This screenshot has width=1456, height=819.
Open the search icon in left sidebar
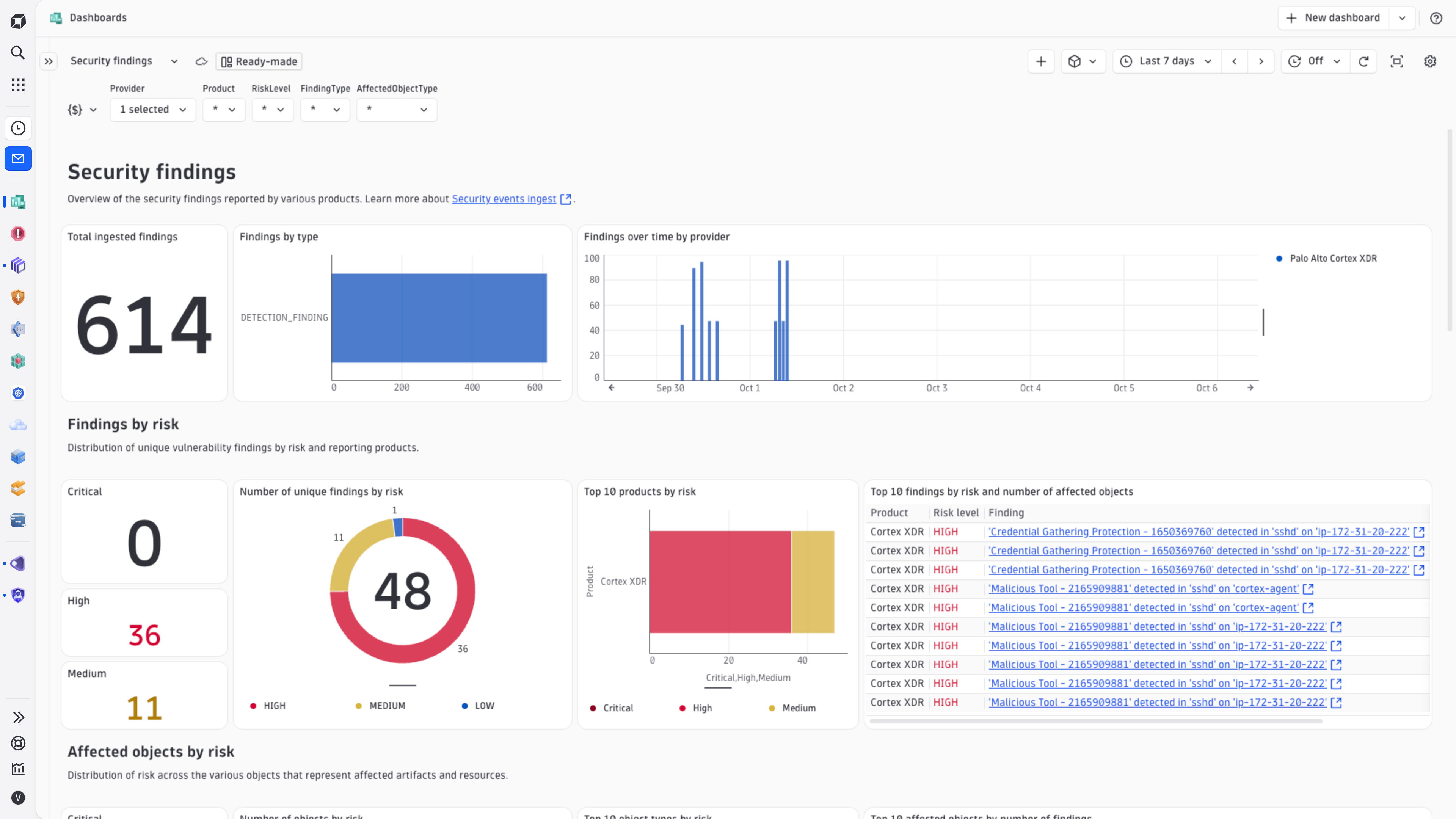click(x=18, y=53)
